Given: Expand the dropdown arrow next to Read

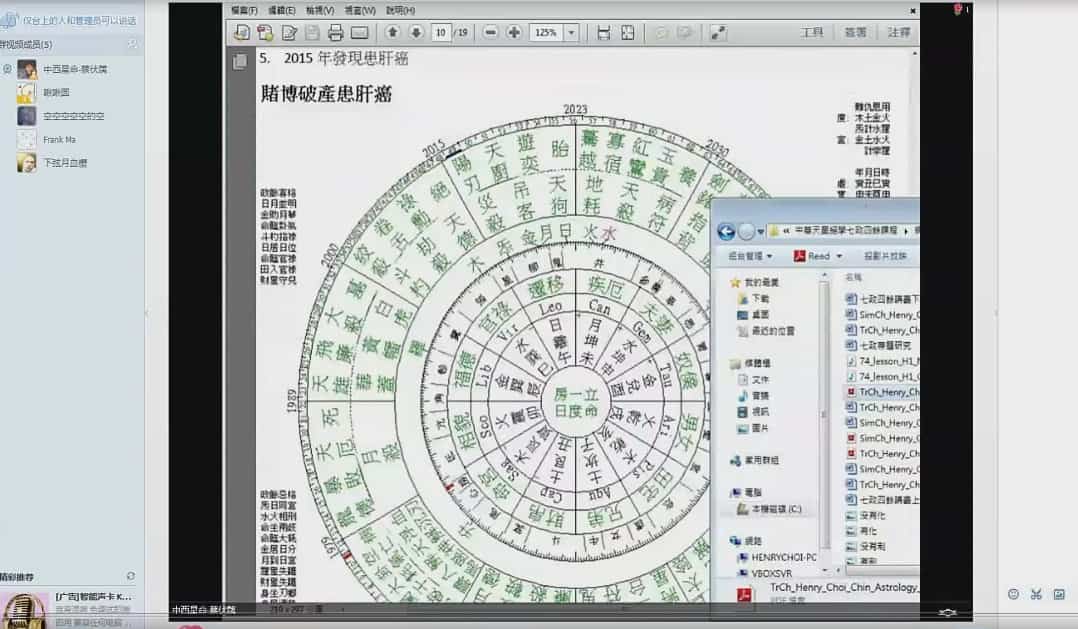Looking at the screenshot, I should (840, 255).
